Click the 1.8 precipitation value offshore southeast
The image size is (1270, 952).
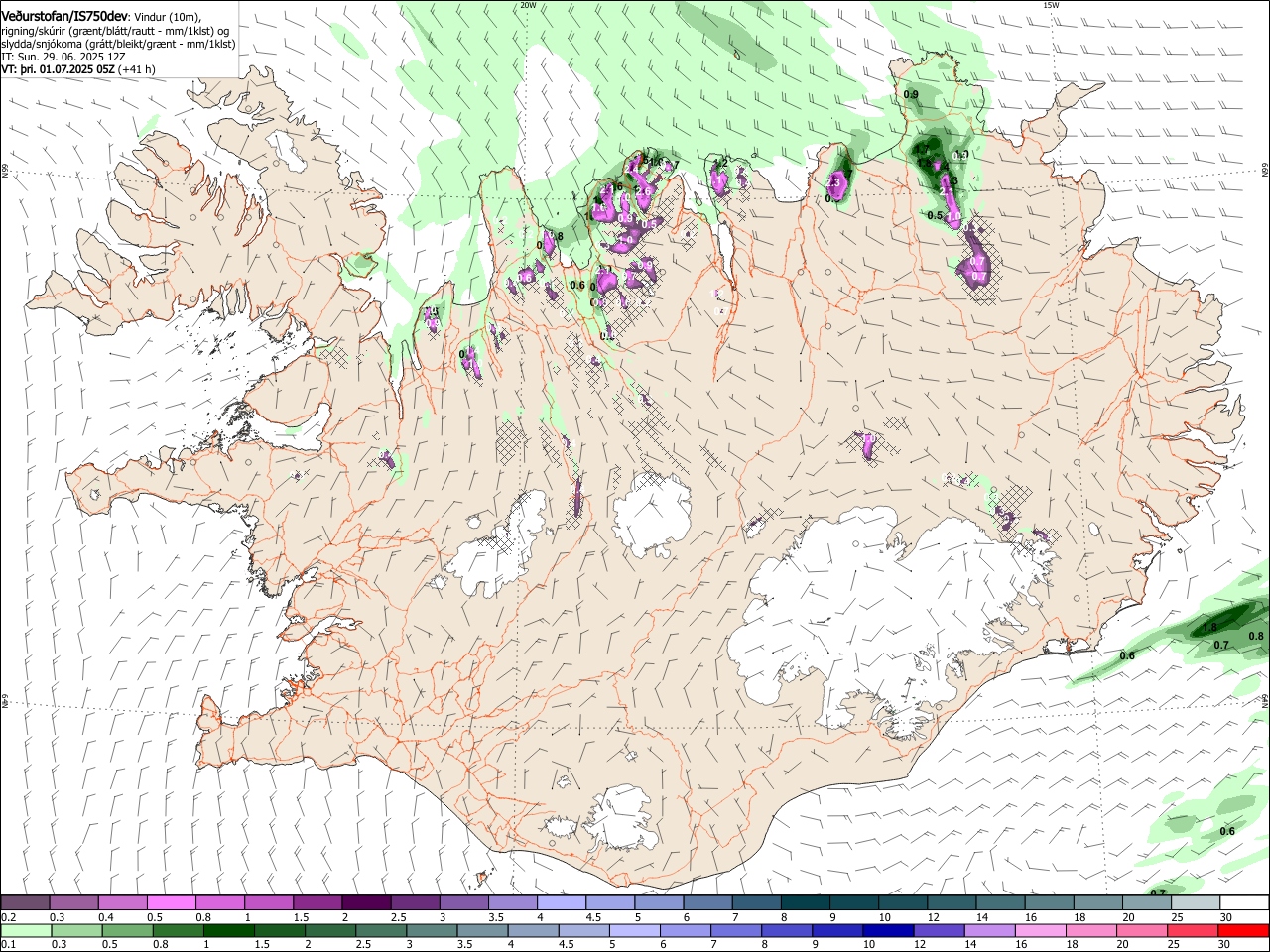point(1209,628)
